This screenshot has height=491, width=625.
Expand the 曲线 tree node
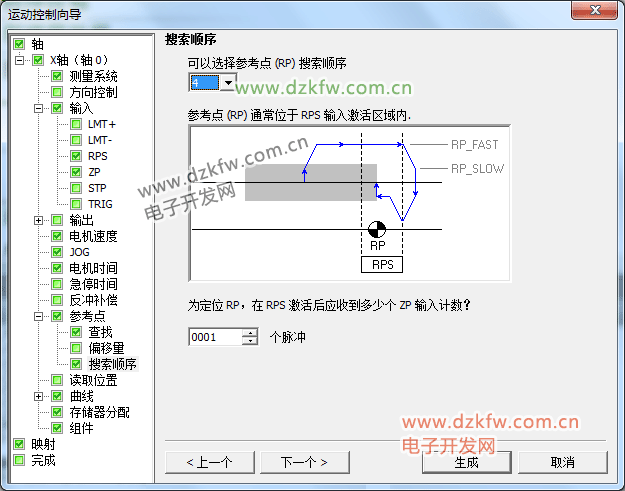(x=39, y=396)
